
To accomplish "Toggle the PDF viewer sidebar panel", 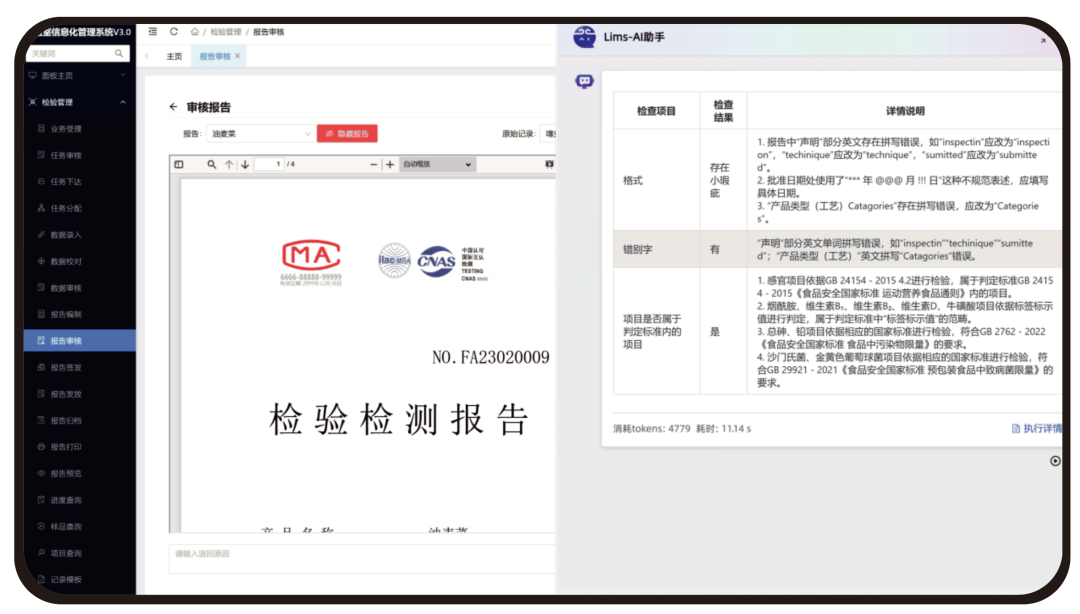I will tap(179, 164).
